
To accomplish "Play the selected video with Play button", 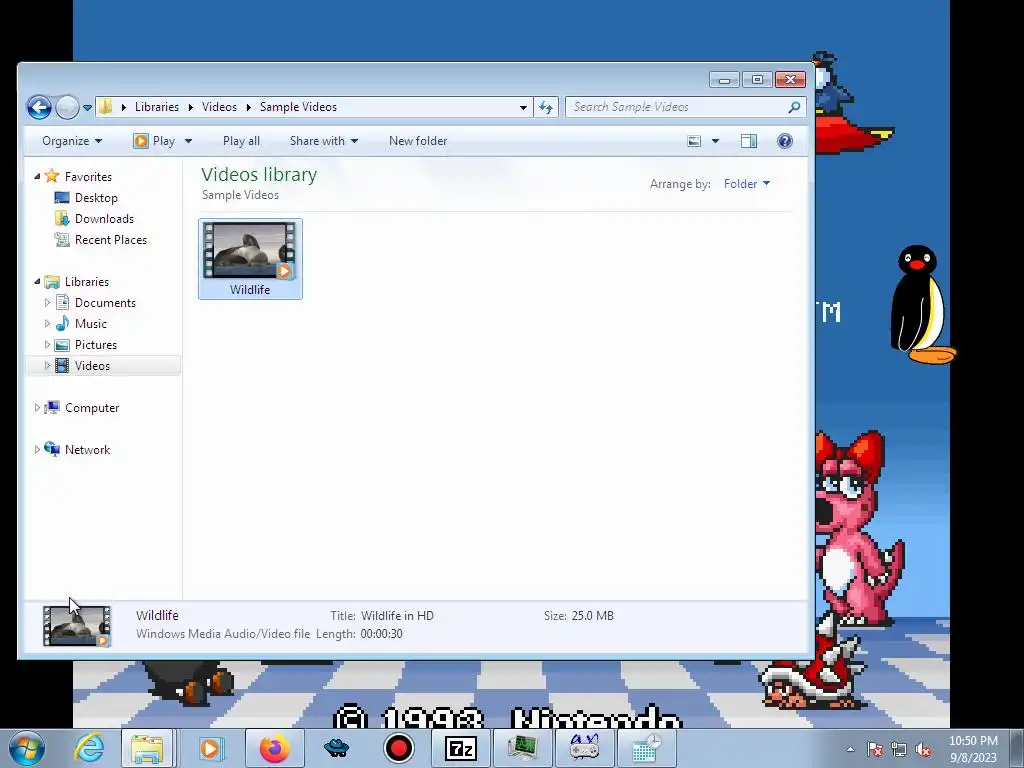I will click(155, 141).
